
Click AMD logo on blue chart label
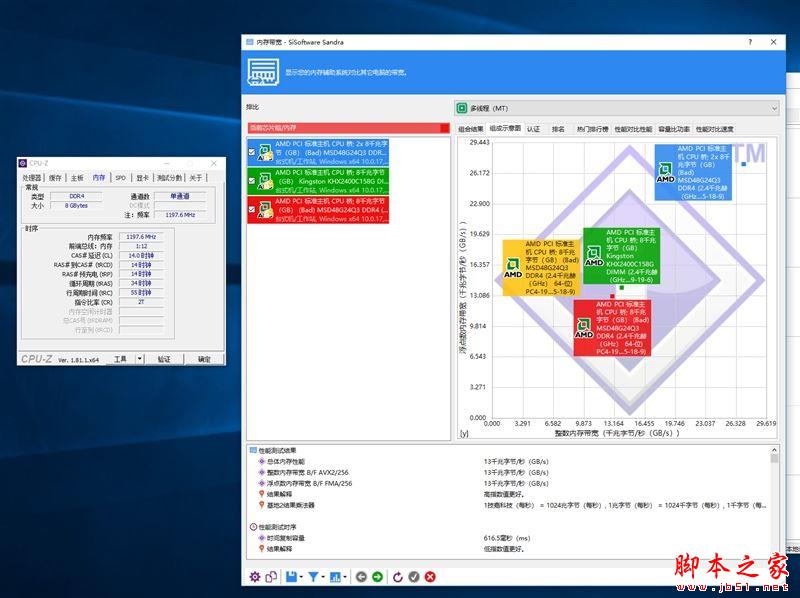(x=665, y=172)
